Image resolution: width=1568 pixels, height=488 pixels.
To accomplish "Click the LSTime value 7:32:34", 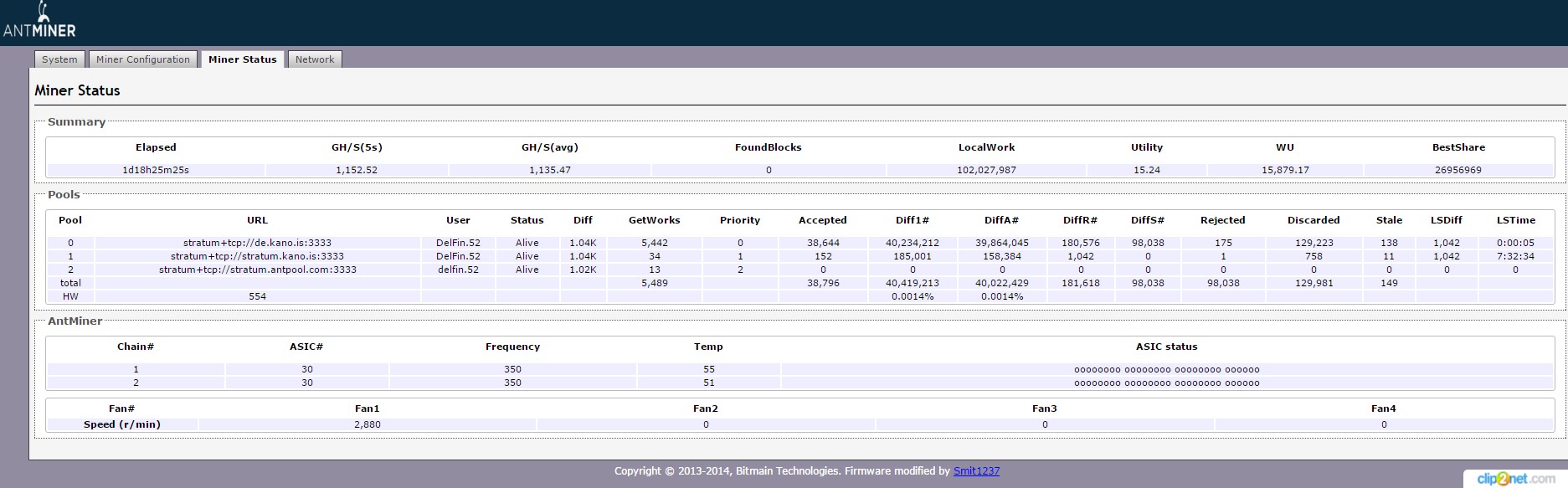I will (1516, 256).
